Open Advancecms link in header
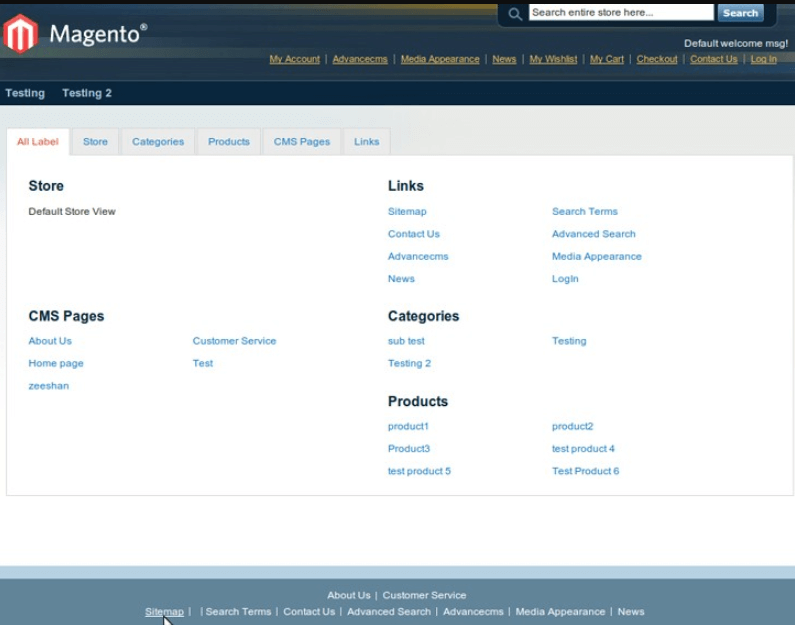Viewport: 795px width, 625px height. (360, 59)
